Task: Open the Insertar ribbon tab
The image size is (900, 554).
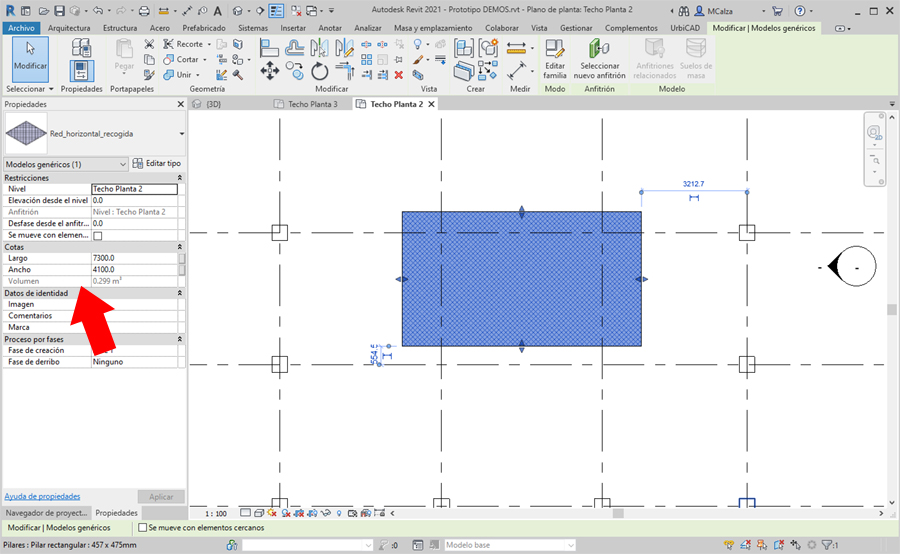Action: click(x=293, y=28)
